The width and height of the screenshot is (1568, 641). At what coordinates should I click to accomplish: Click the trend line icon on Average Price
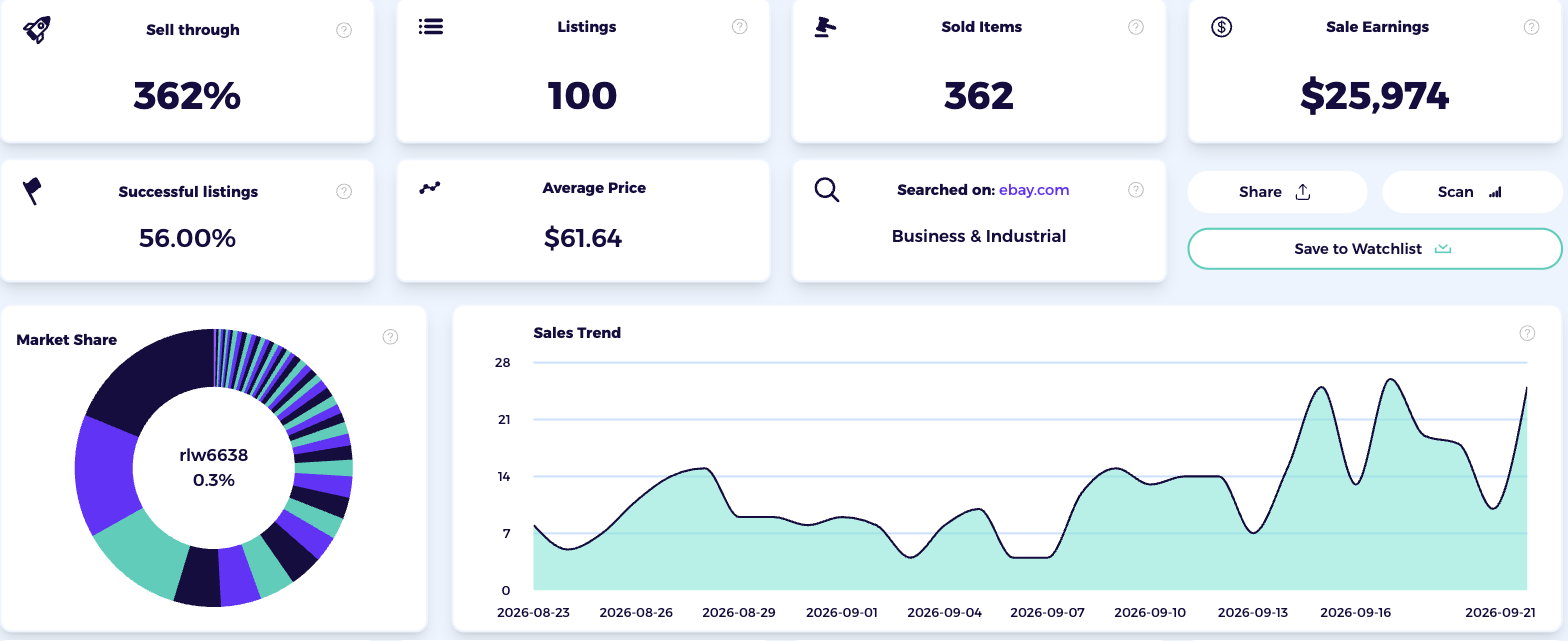[x=430, y=187]
